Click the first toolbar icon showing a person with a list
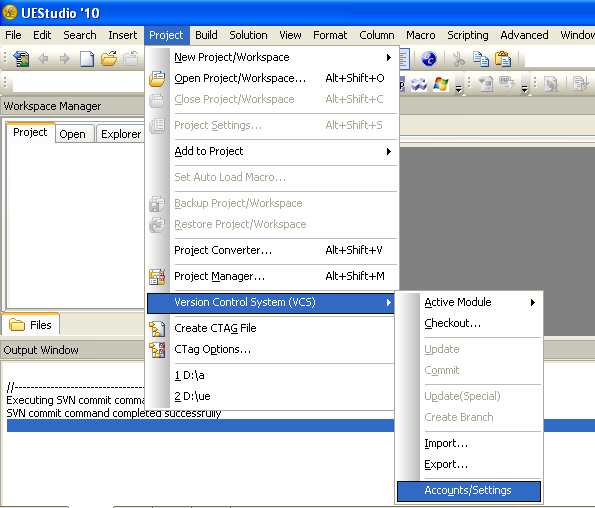 [22, 59]
